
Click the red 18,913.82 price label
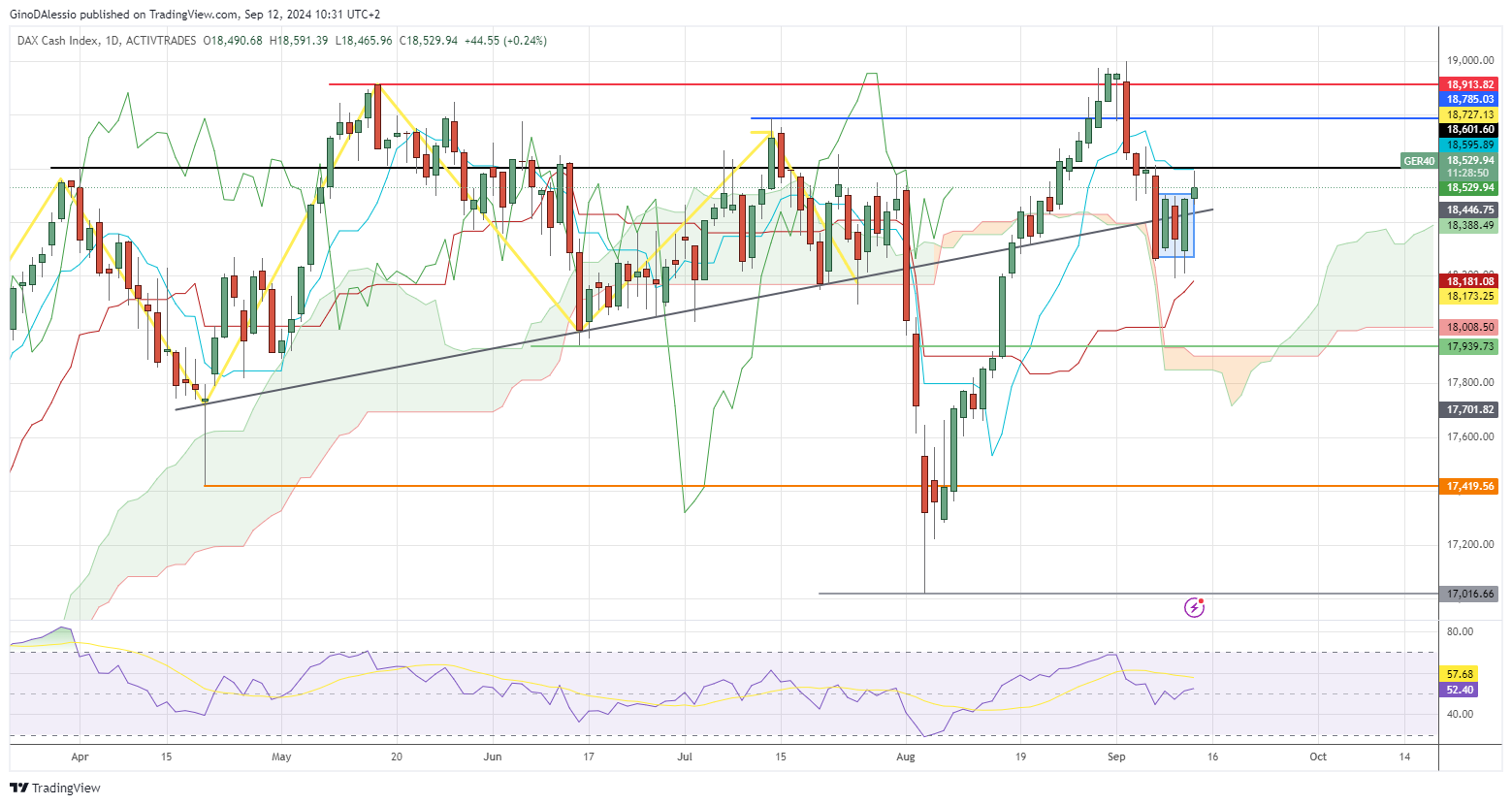pos(1470,85)
